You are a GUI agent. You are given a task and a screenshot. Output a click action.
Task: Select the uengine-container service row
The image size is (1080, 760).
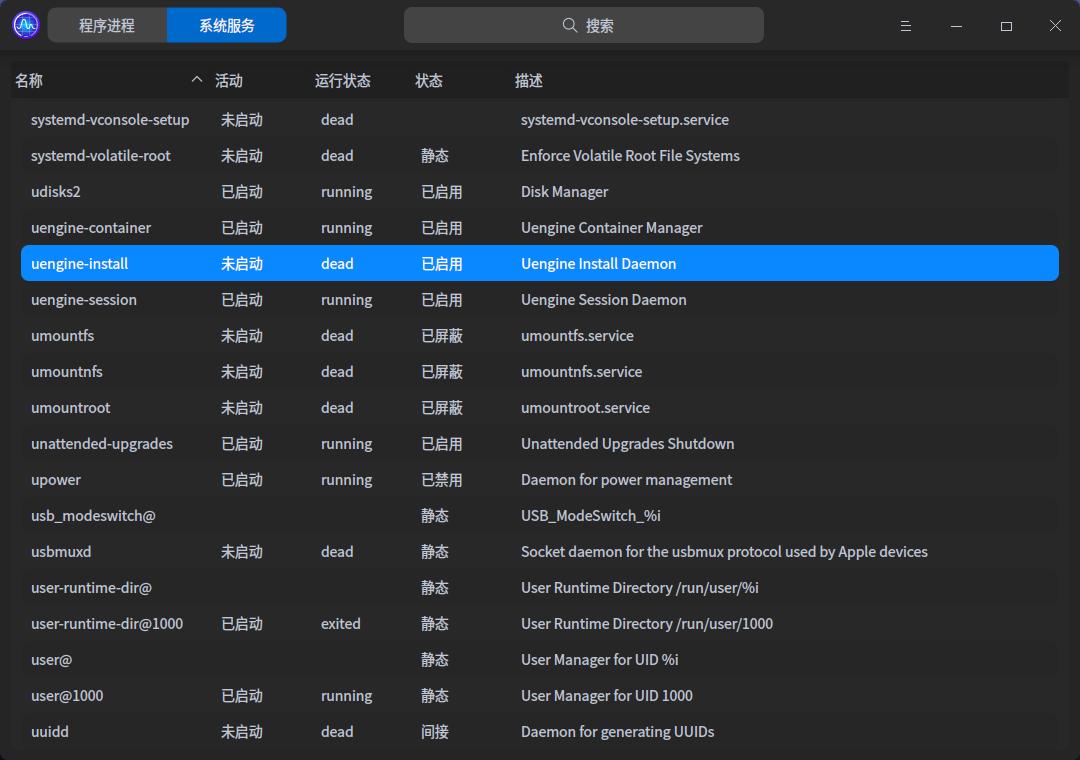click(x=91, y=228)
